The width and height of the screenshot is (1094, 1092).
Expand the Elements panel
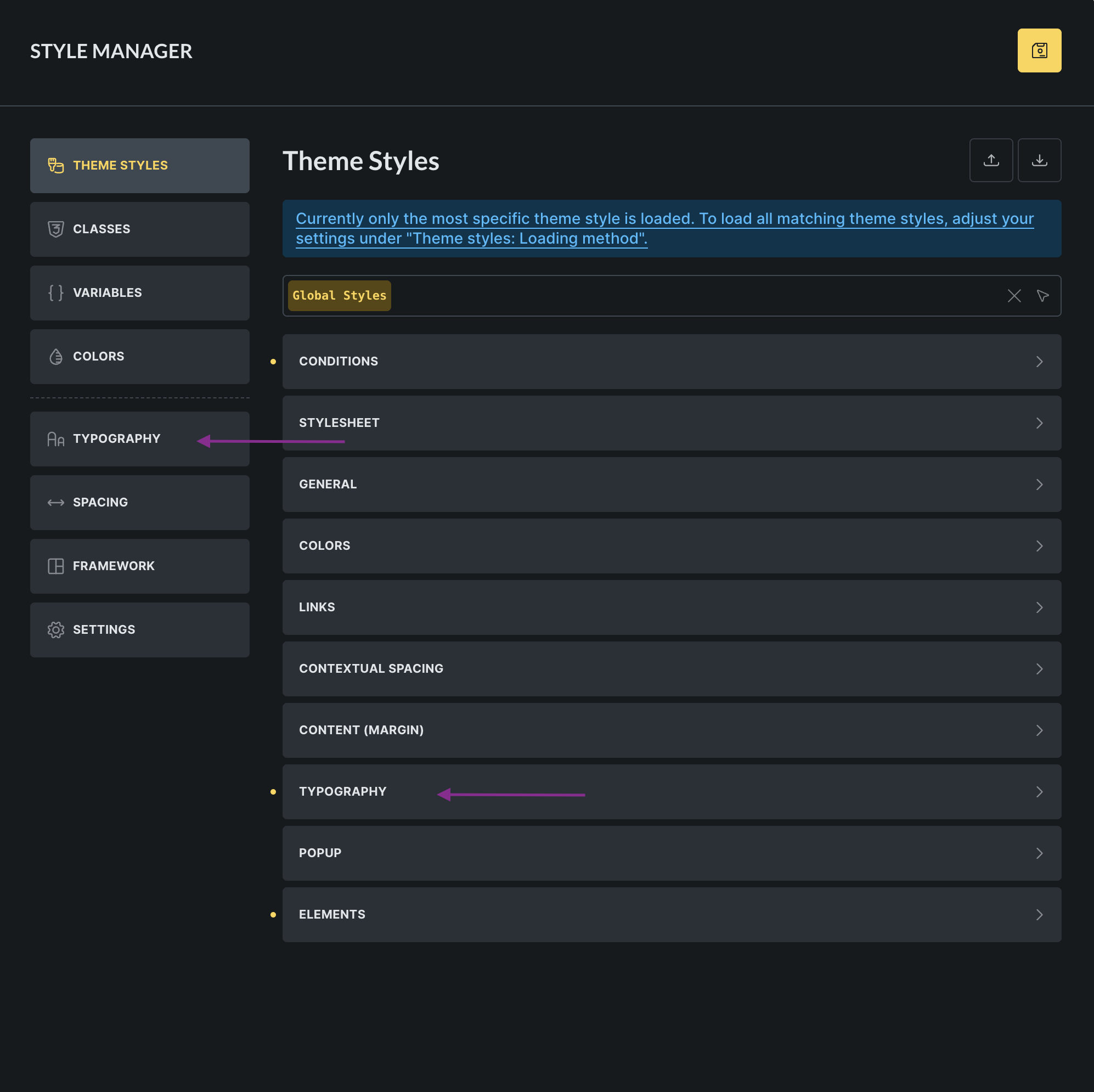pyautogui.click(x=671, y=915)
